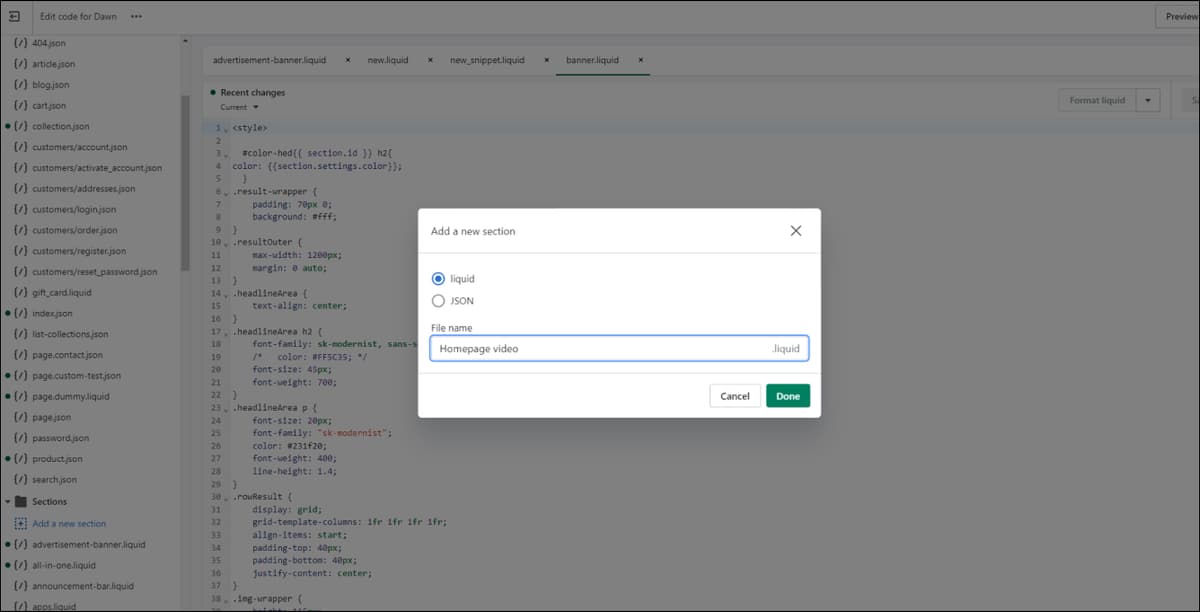Open customers/activate_account.json file
Screen dimensions: 1200x612
click(x=96, y=168)
